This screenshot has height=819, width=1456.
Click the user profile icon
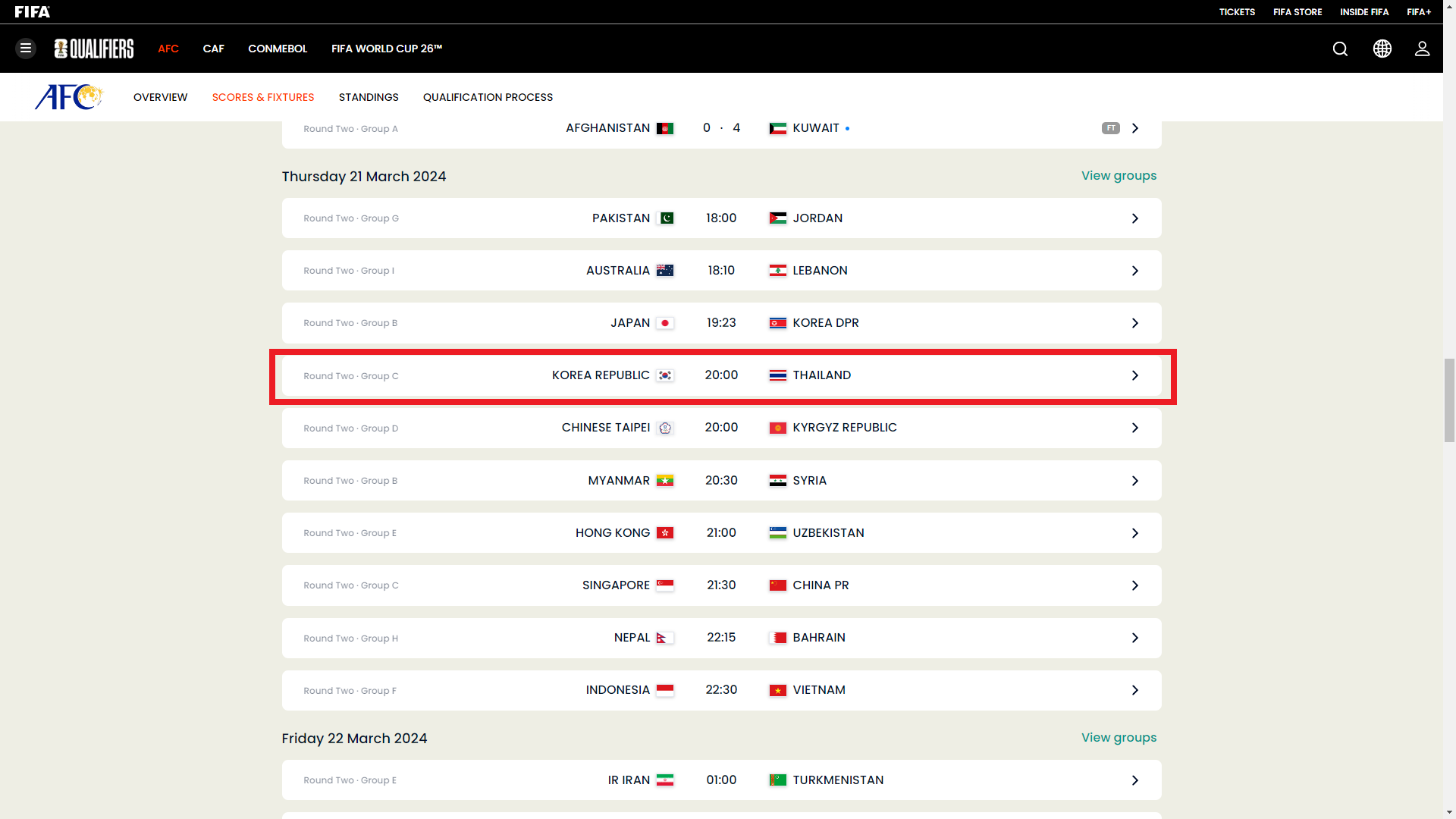1422,49
